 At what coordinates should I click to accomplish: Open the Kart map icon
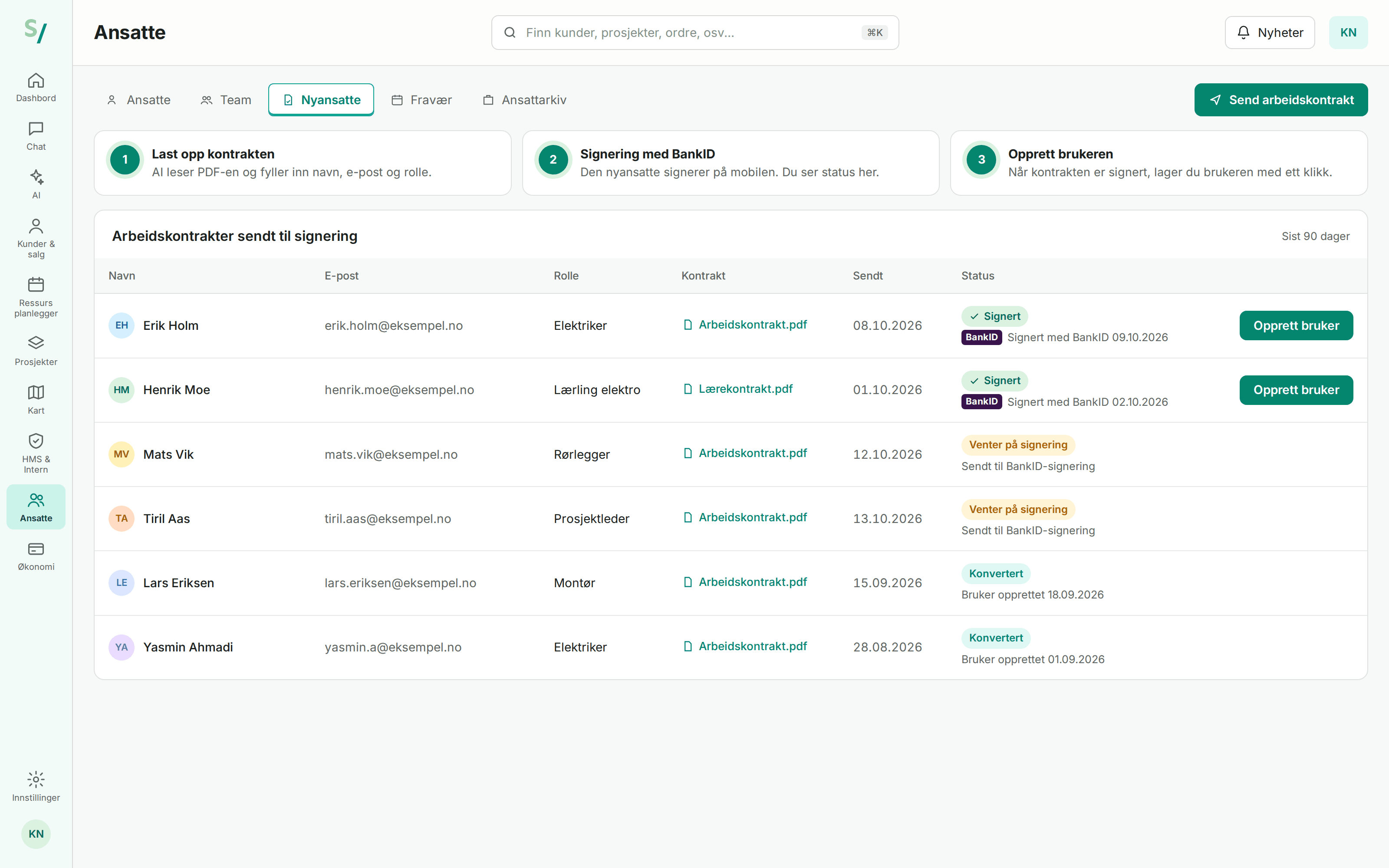[x=36, y=392]
